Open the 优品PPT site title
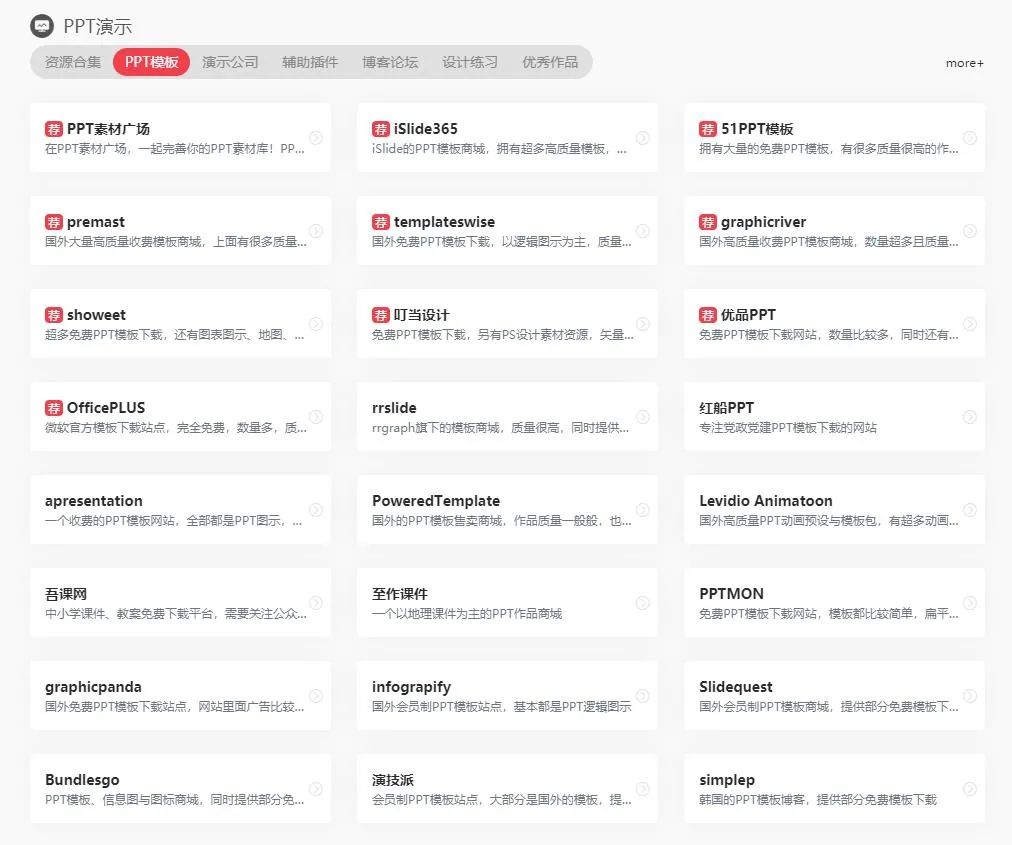The height and width of the screenshot is (845, 1012). click(x=749, y=314)
